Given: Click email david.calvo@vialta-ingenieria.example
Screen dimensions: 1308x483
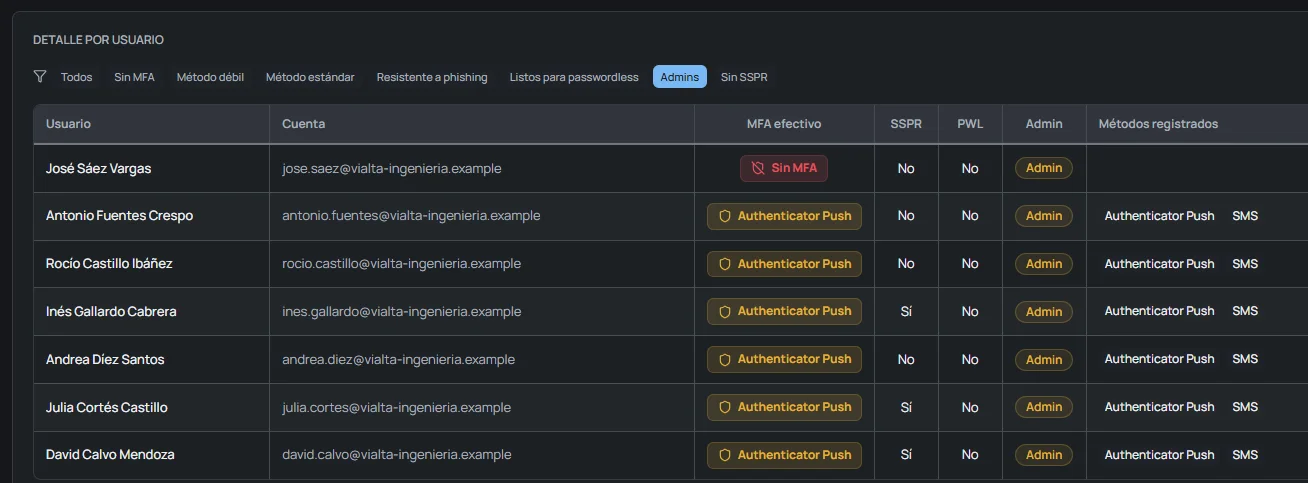Looking at the screenshot, I should click(x=396, y=455).
